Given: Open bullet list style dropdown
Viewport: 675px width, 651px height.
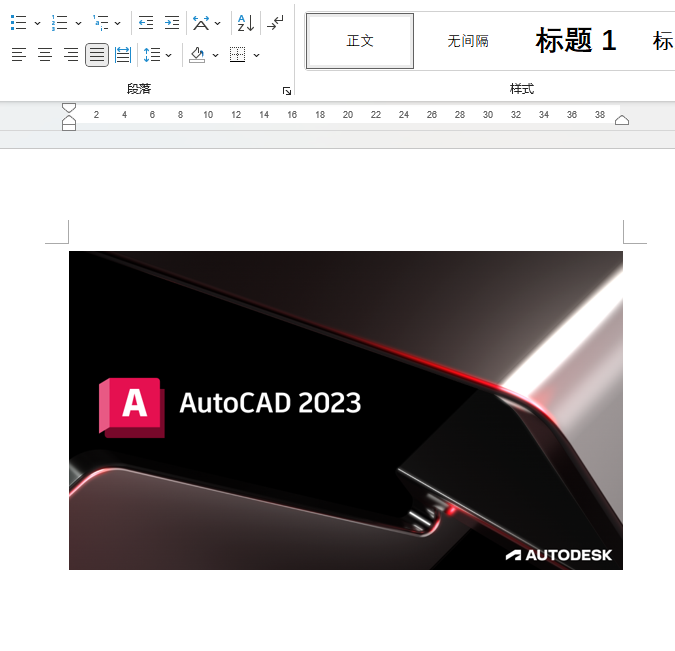Looking at the screenshot, I should [37, 23].
